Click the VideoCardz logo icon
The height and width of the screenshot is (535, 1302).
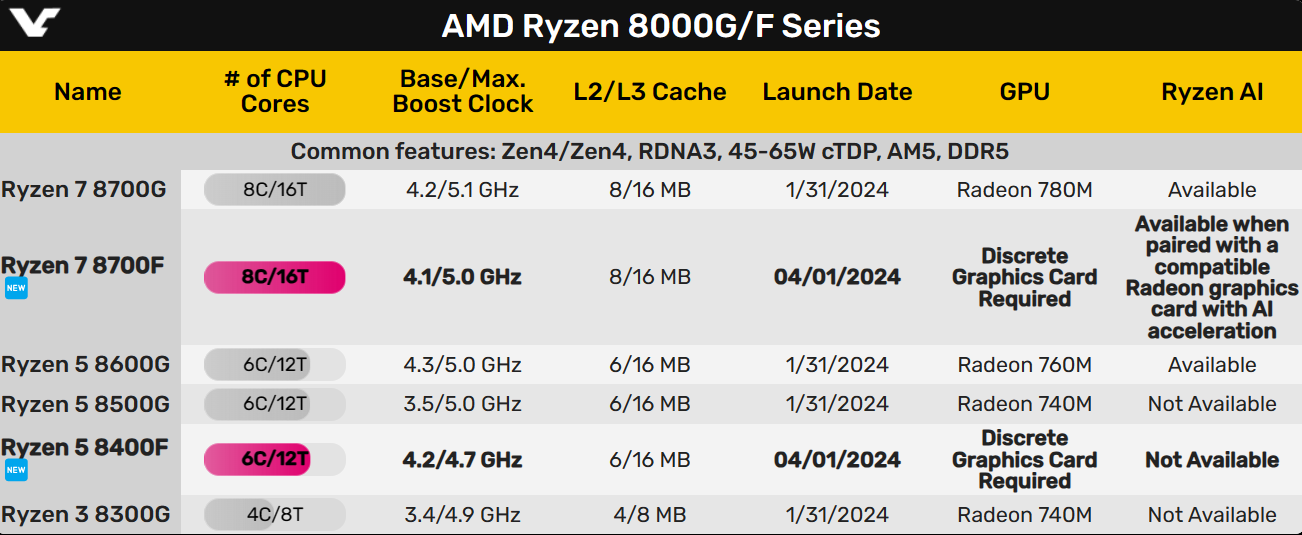(33, 23)
